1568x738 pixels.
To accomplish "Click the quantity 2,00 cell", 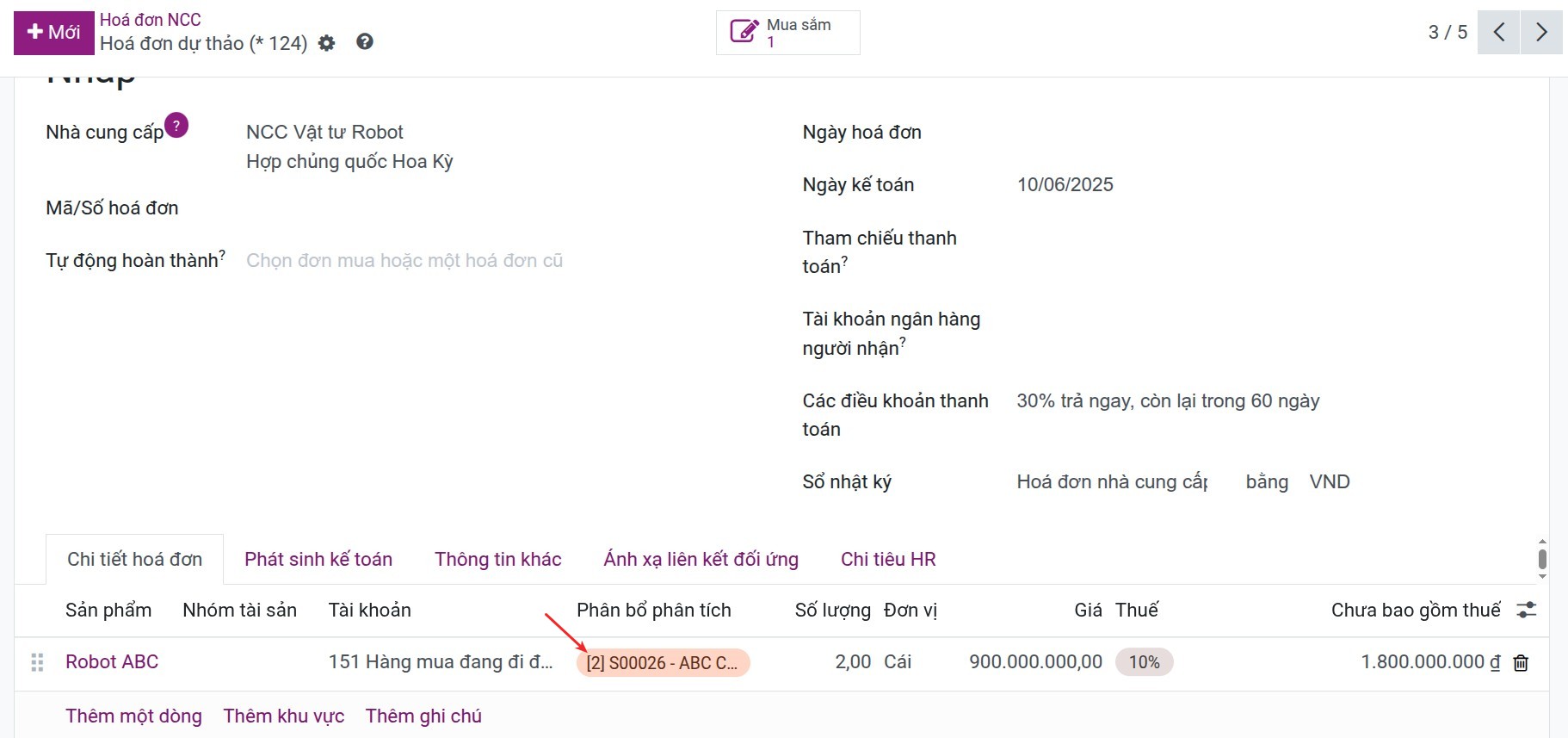I will [x=853, y=661].
